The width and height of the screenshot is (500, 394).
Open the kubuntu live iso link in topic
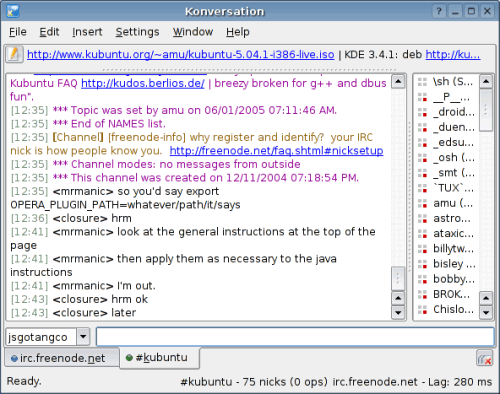coord(181,54)
